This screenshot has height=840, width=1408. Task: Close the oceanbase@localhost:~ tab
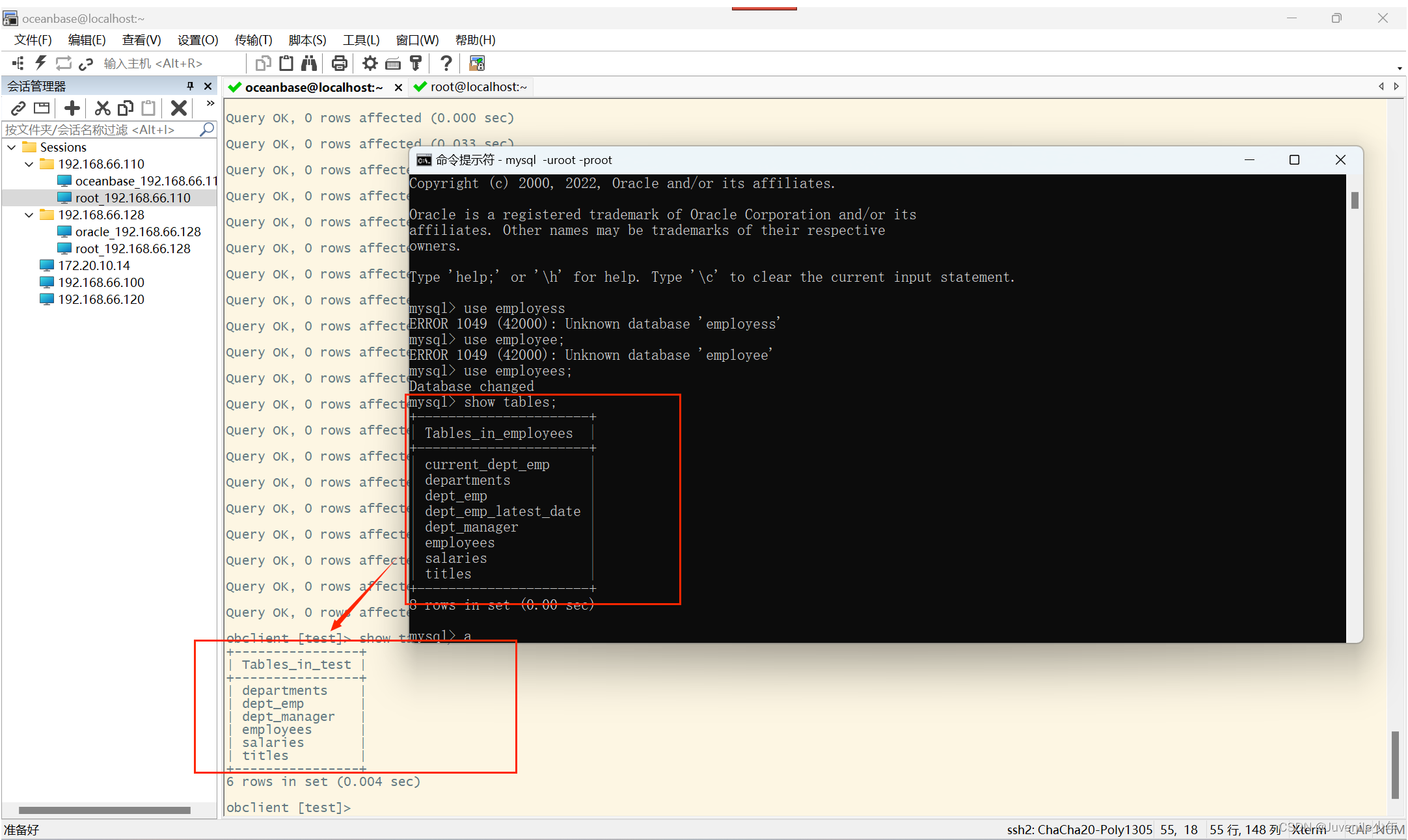398,87
